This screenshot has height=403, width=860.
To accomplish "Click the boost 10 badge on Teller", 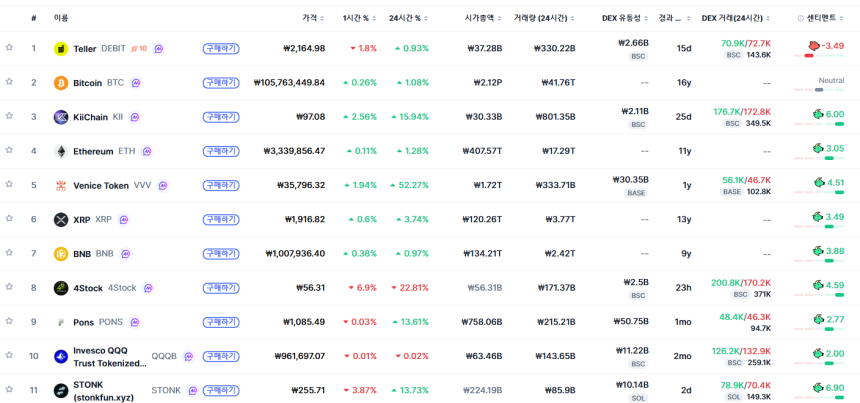I will click(139, 48).
